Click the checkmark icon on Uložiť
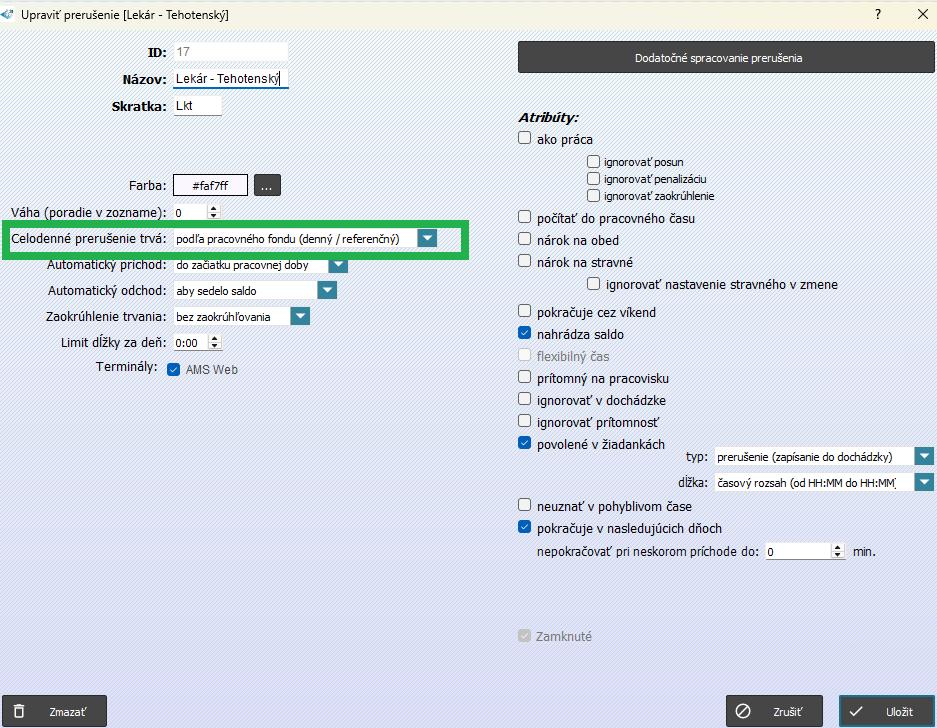Viewport: 937px width, 728px height. tap(856, 711)
